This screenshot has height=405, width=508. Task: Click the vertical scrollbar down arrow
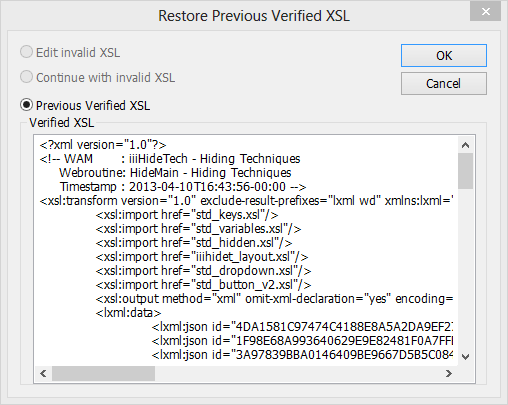[465, 357]
